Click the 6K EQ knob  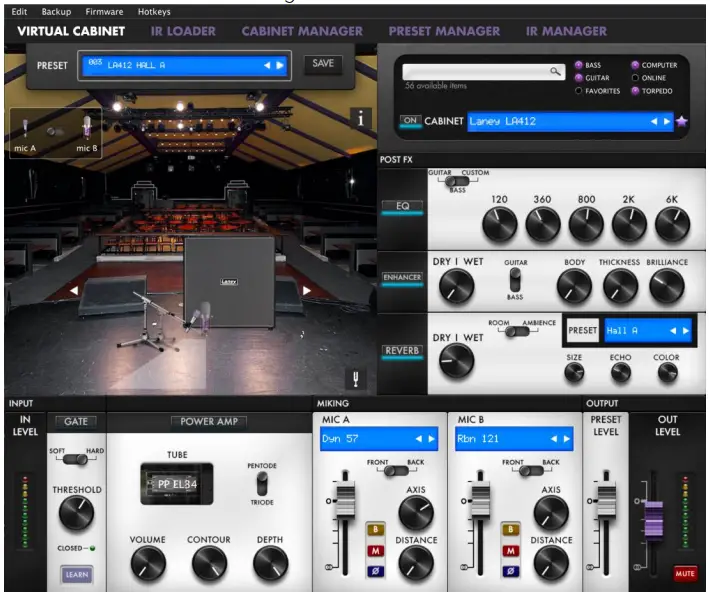click(672, 224)
